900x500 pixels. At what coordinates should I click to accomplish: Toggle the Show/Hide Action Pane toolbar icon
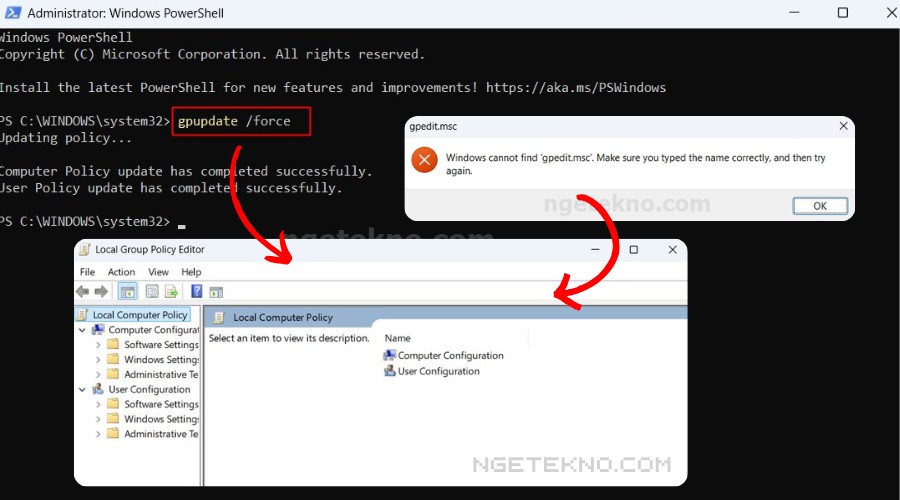(216, 292)
